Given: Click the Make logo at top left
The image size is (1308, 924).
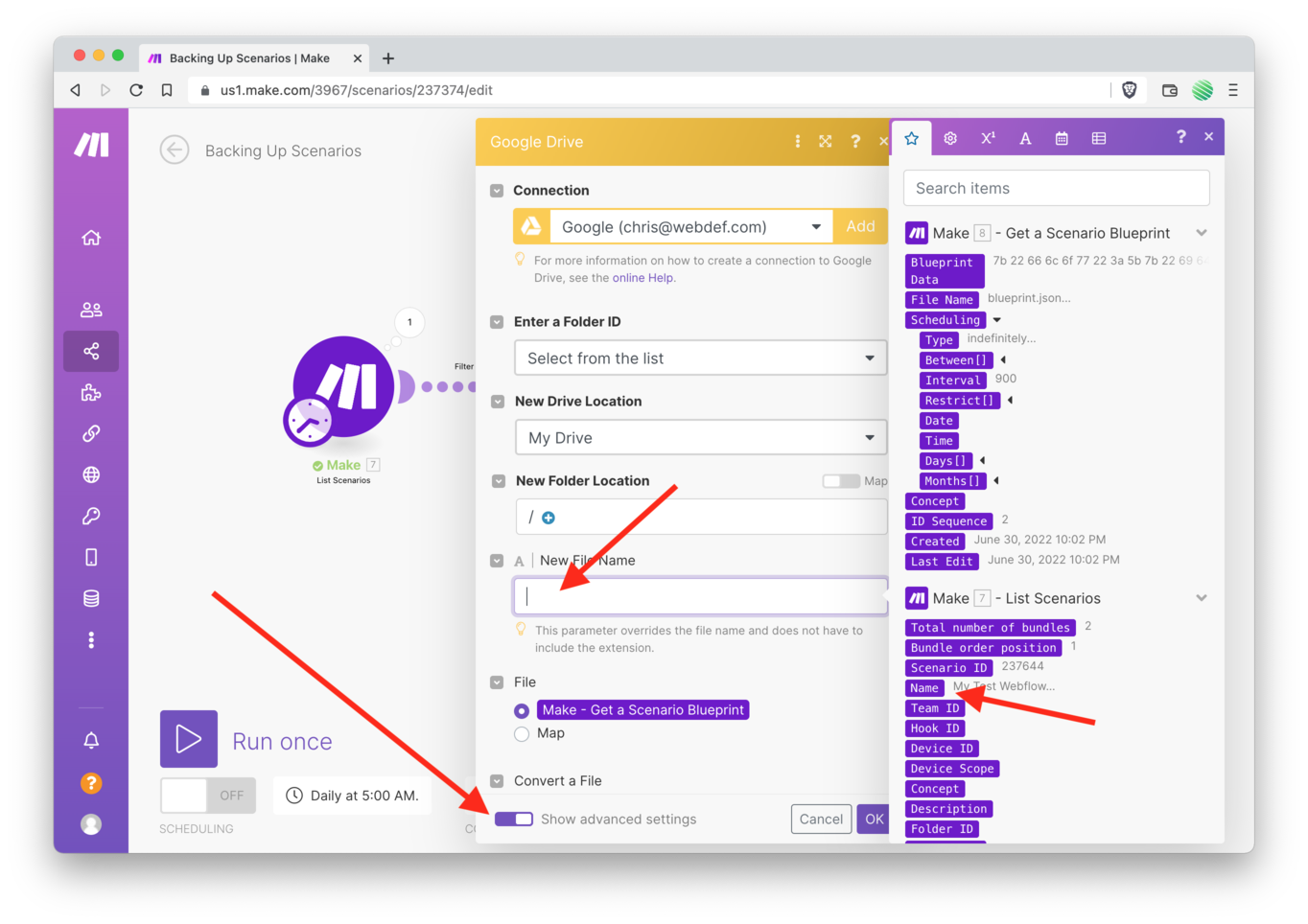Looking at the screenshot, I should pyautogui.click(x=92, y=145).
